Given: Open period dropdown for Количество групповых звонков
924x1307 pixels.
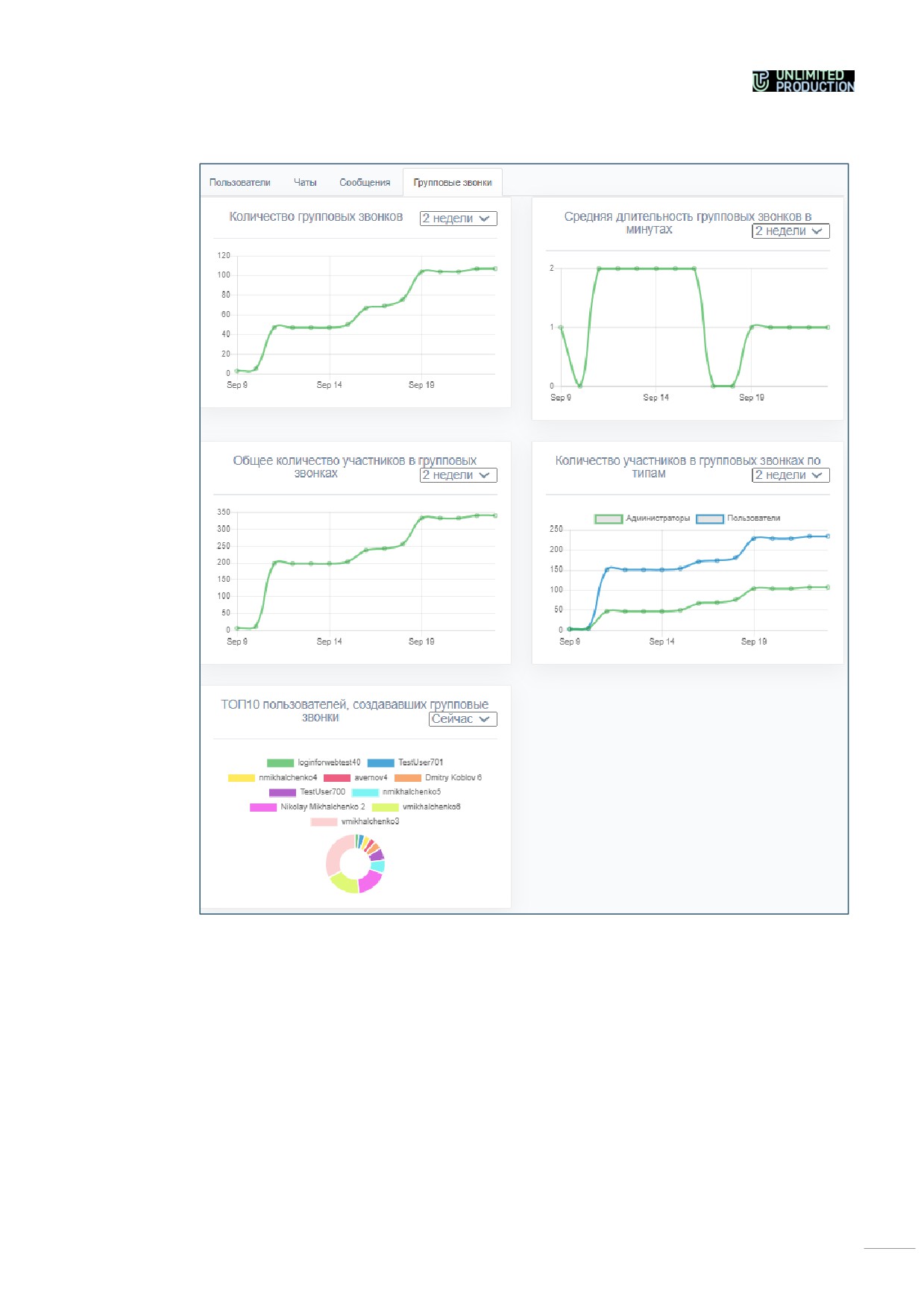Looking at the screenshot, I should [458, 219].
